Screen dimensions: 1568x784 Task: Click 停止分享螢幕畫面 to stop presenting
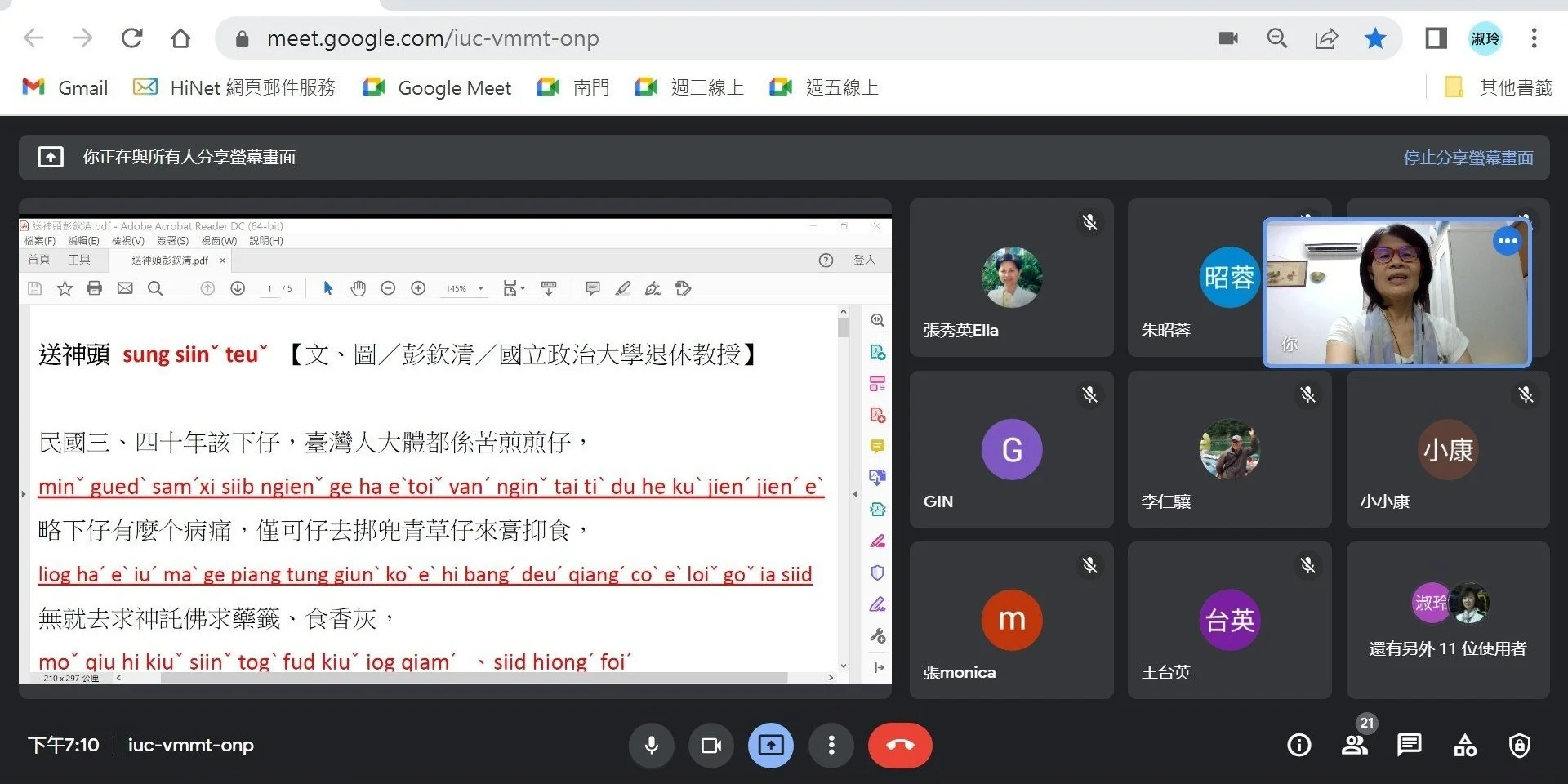tap(1468, 158)
